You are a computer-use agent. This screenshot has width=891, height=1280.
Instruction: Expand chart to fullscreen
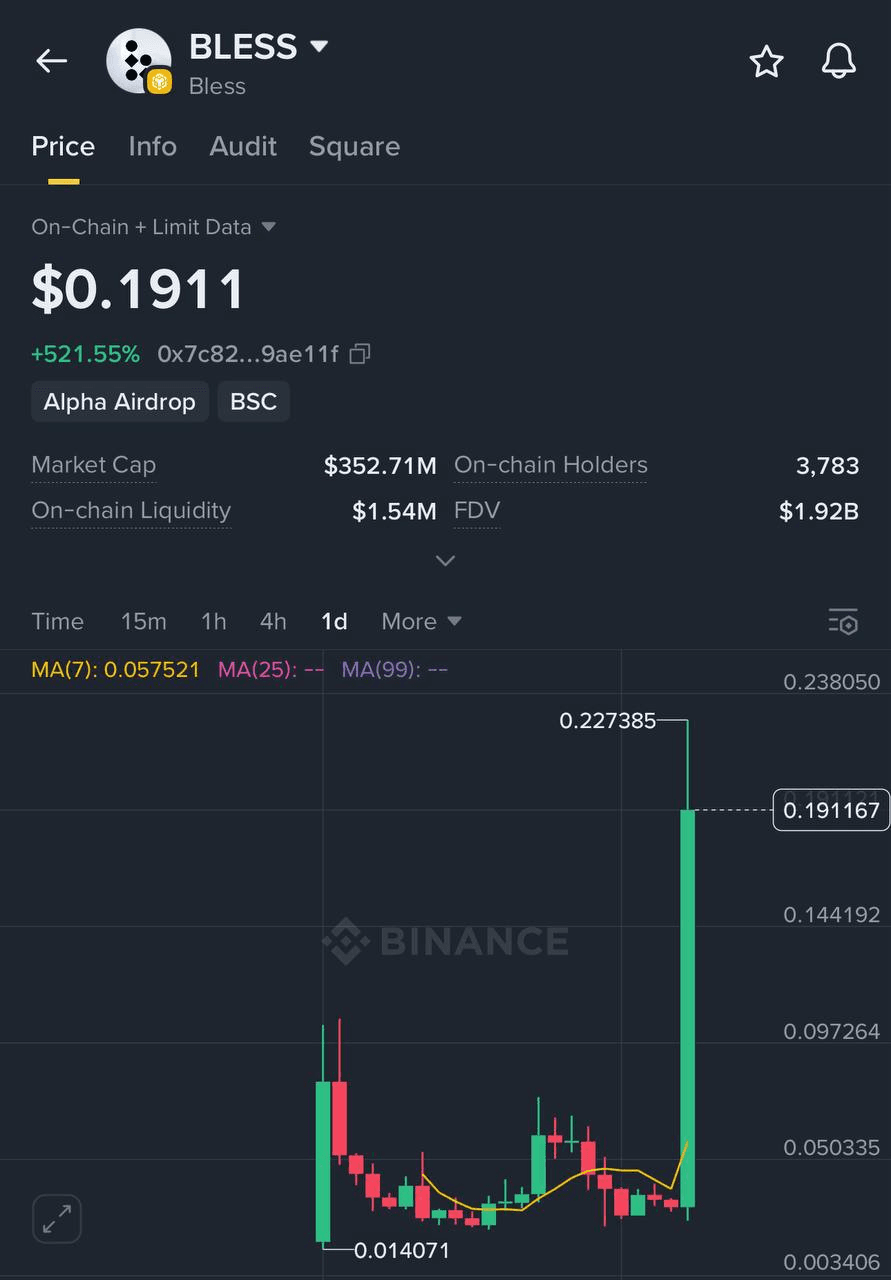pyautogui.click(x=57, y=1219)
